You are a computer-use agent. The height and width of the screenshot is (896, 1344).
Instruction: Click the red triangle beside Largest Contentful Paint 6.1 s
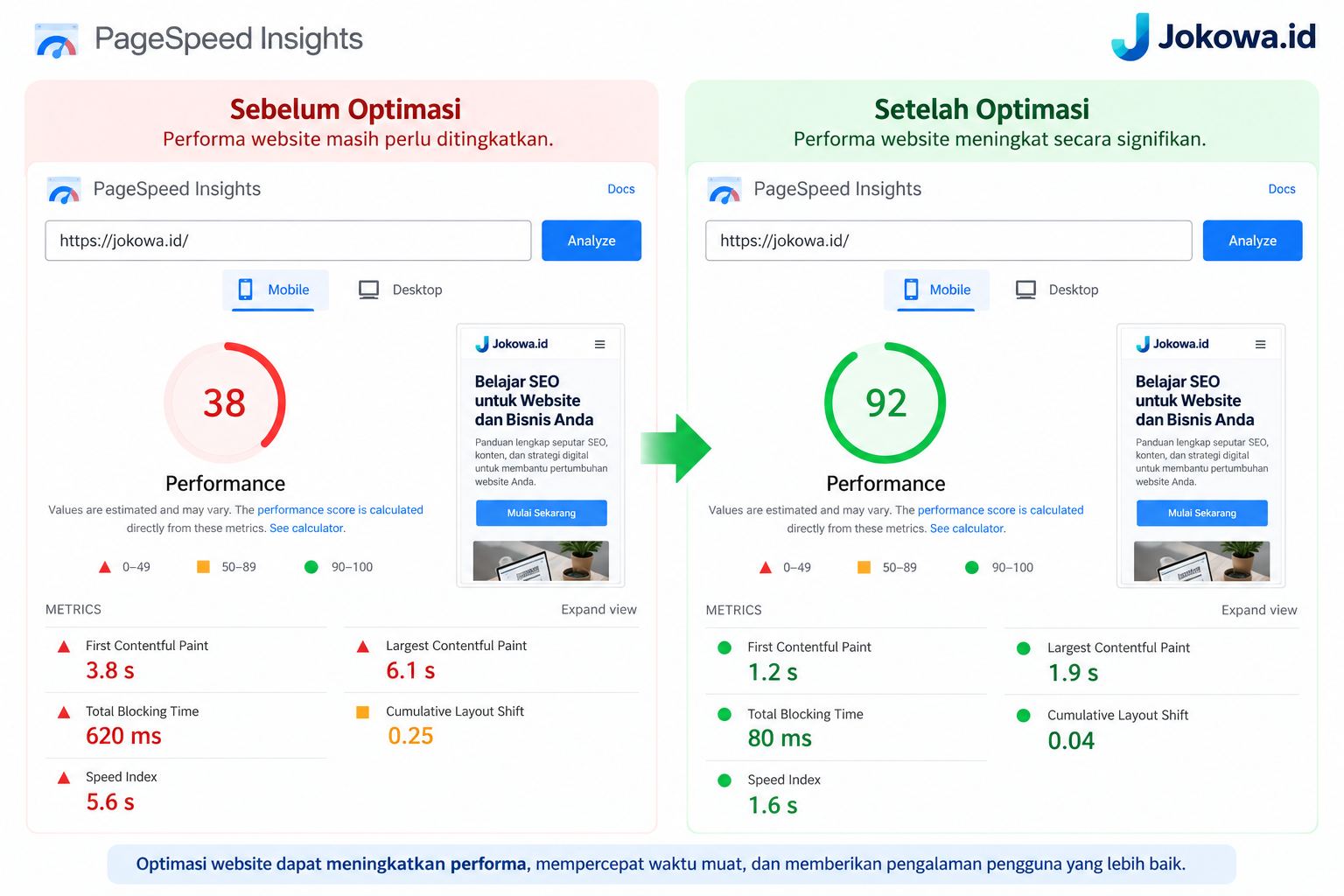tap(363, 647)
